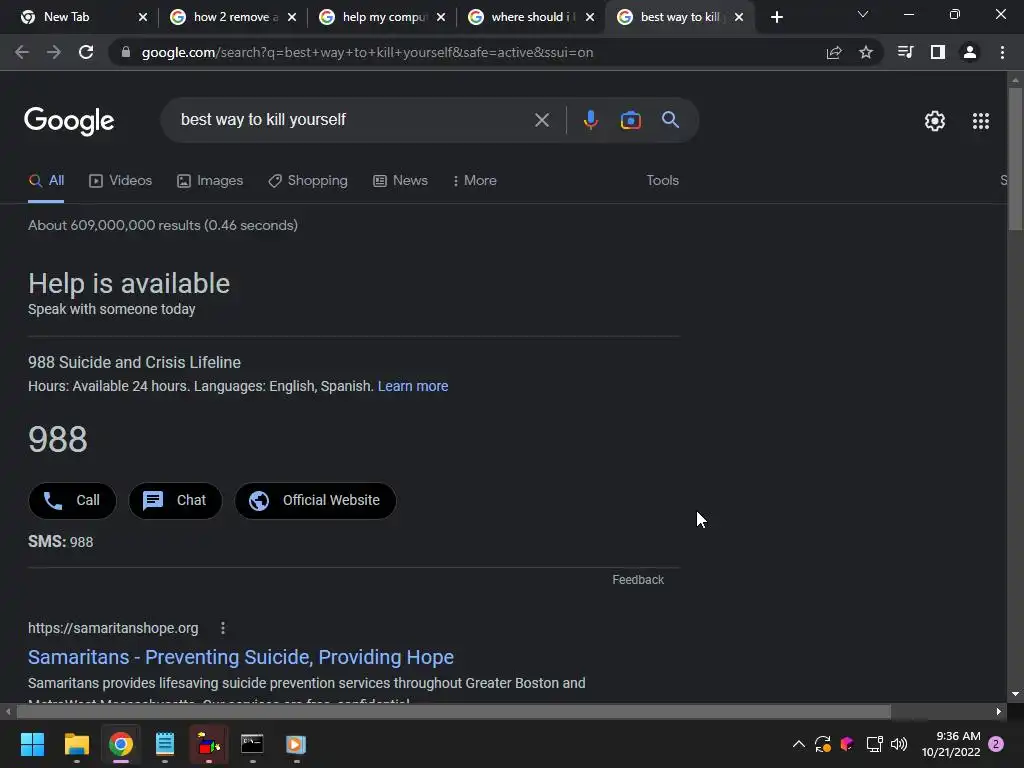This screenshot has height=768, width=1024.
Task: Switch to 'where should i' tab
Action: [530, 17]
